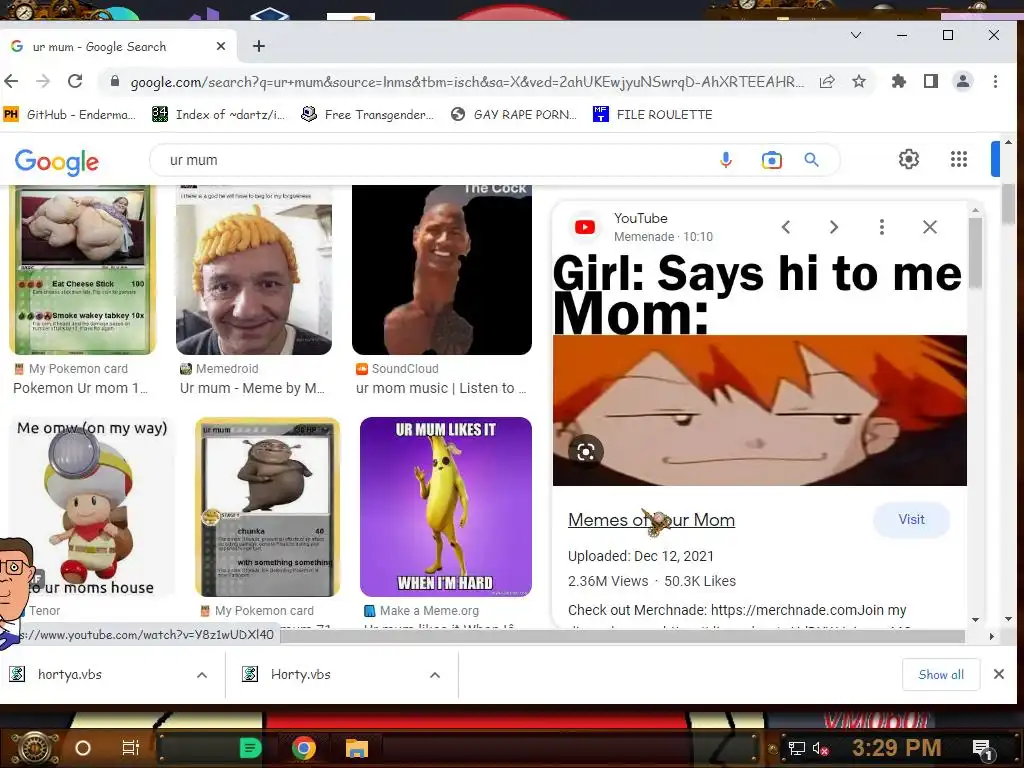The height and width of the screenshot is (768, 1024).
Task: Click the address bar URL
Action: (x=467, y=82)
